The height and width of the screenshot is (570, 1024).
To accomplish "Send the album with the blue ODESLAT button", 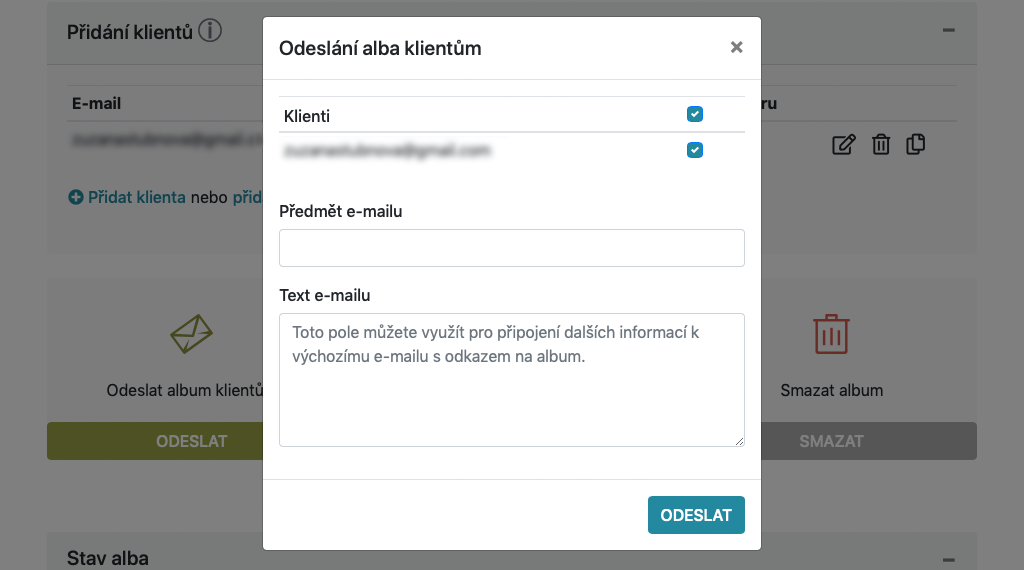I will 696,515.
